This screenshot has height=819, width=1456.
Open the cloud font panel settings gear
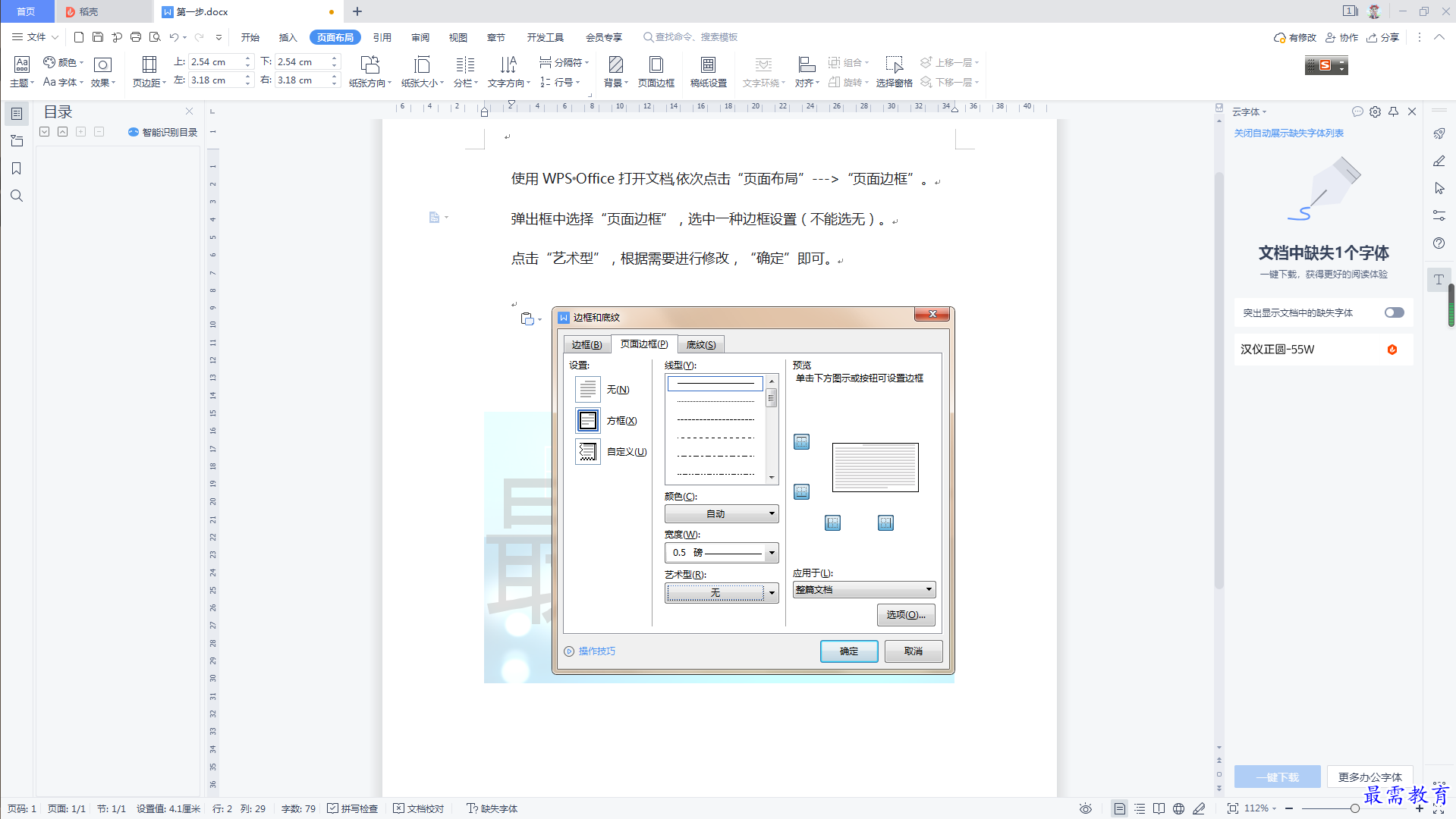[x=1375, y=111]
